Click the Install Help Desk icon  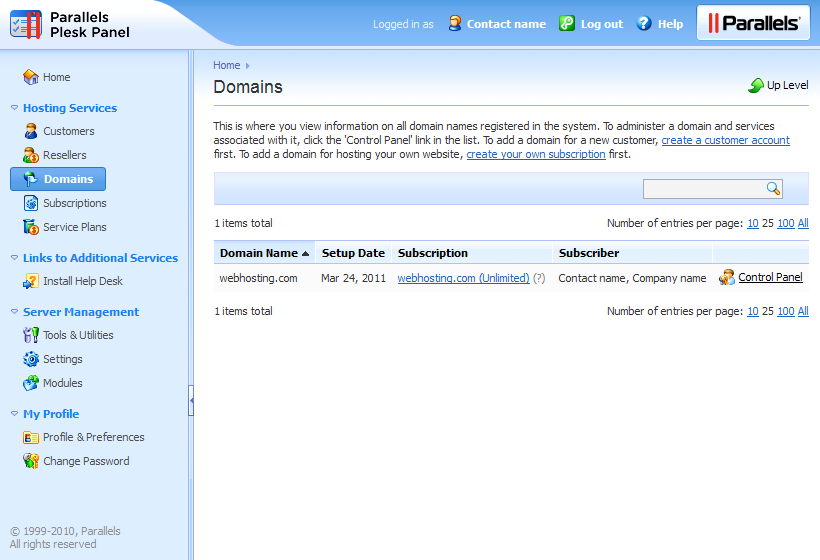pos(31,281)
